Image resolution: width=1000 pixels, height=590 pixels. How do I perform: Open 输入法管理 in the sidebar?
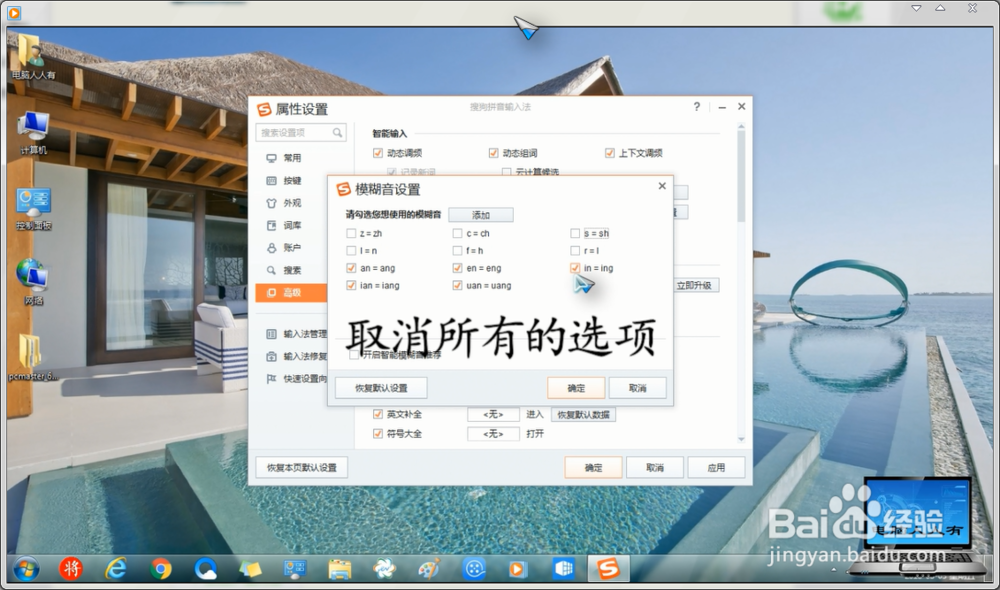click(297, 334)
